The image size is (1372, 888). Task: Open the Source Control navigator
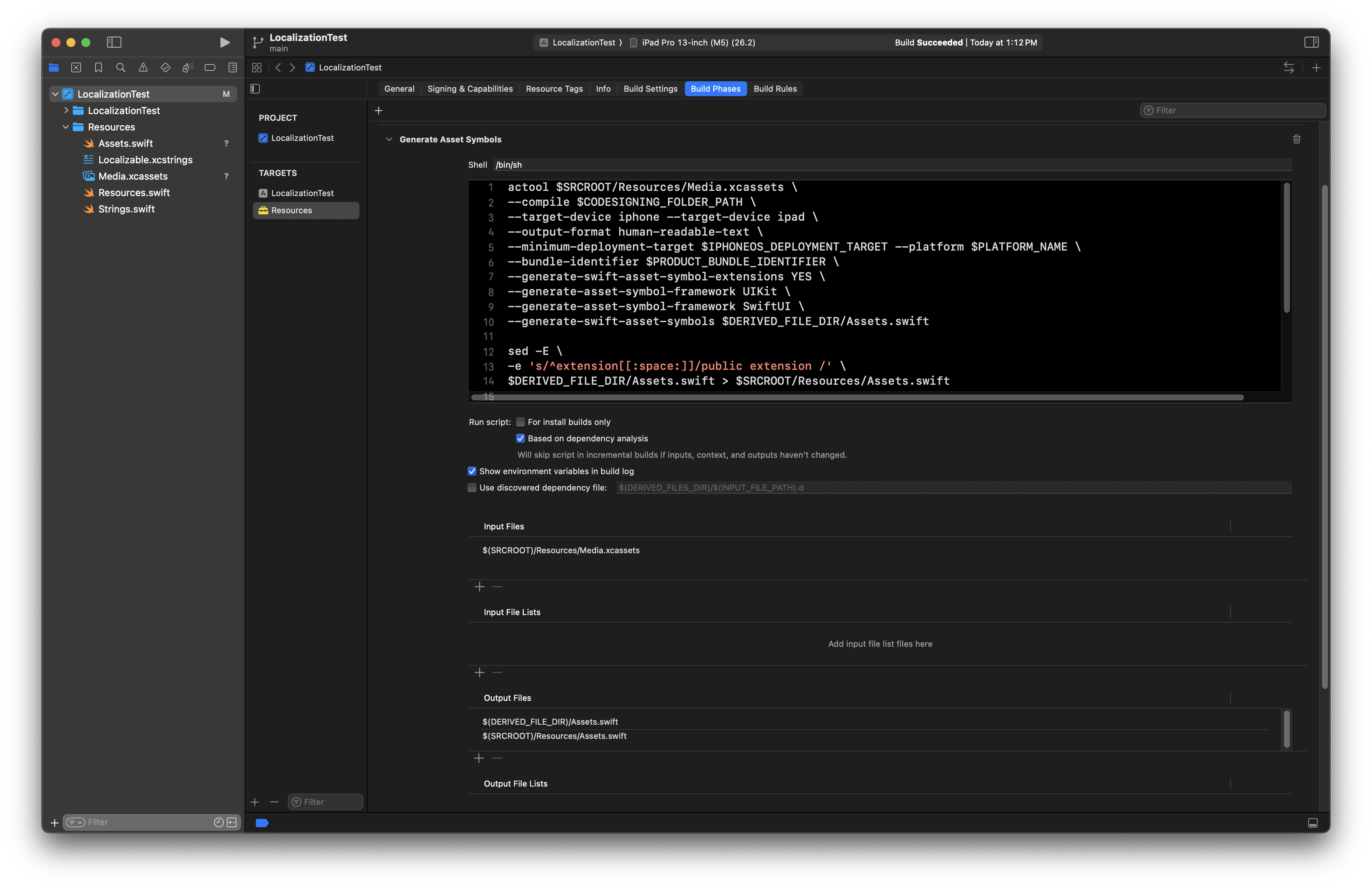coord(76,67)
